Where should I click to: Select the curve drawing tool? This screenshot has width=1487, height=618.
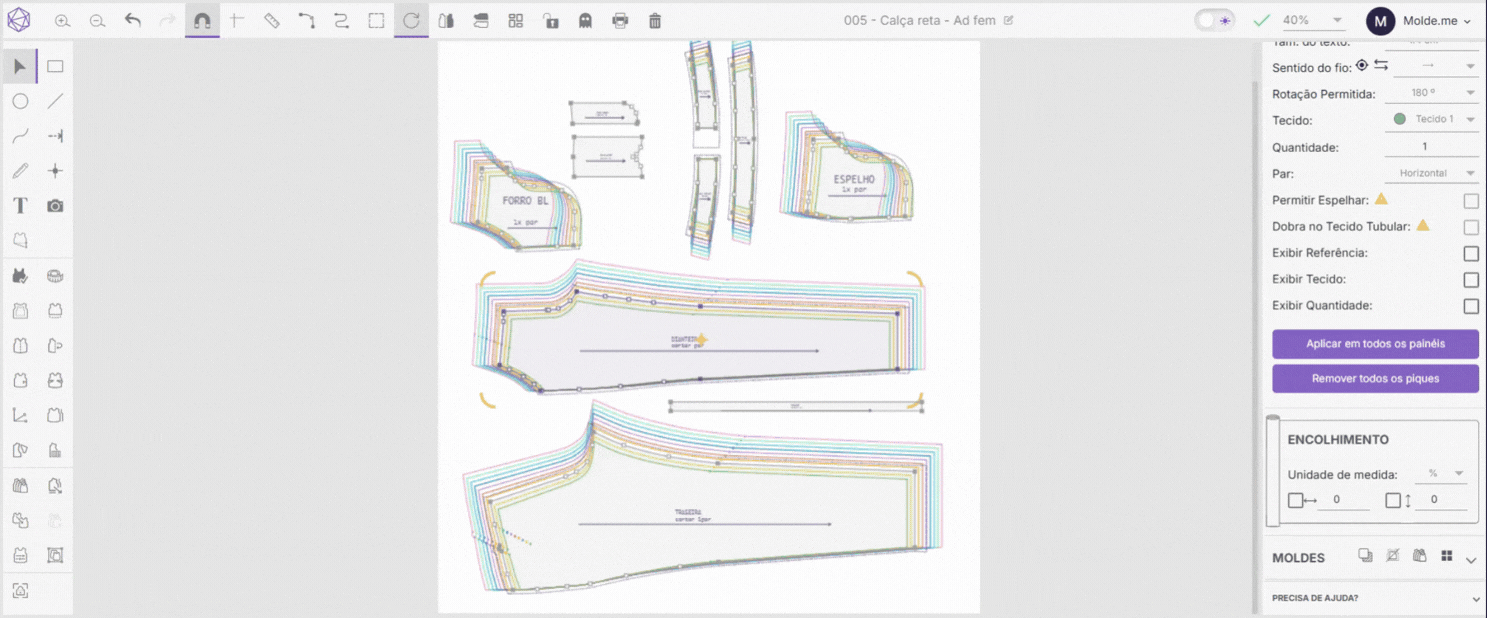pyautogui.click(x=20, y=136)
